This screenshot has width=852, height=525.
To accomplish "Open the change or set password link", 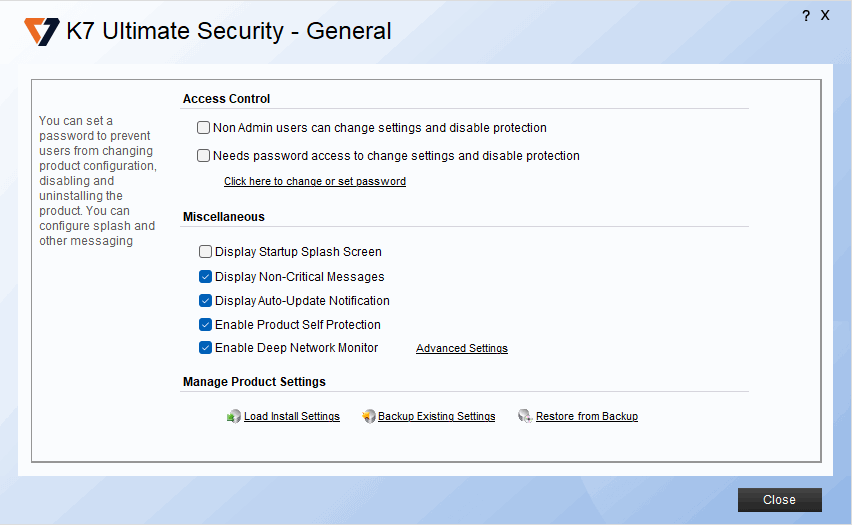I will coord(315,182).
